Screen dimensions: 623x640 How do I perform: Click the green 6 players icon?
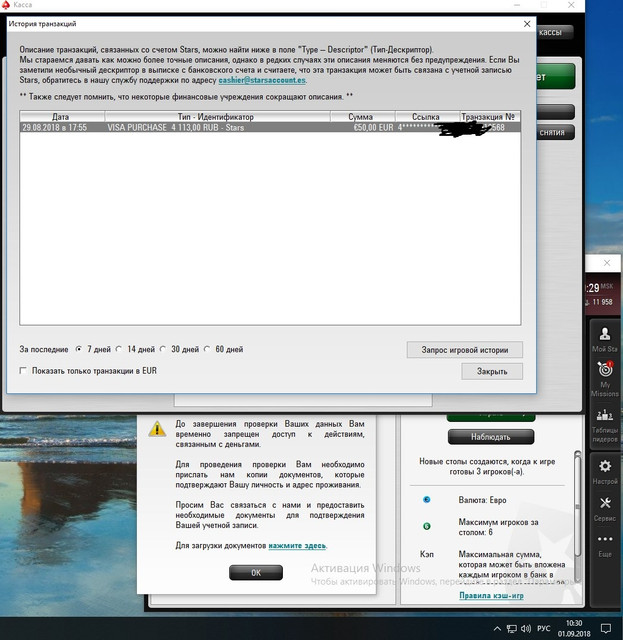click(426, 526)
